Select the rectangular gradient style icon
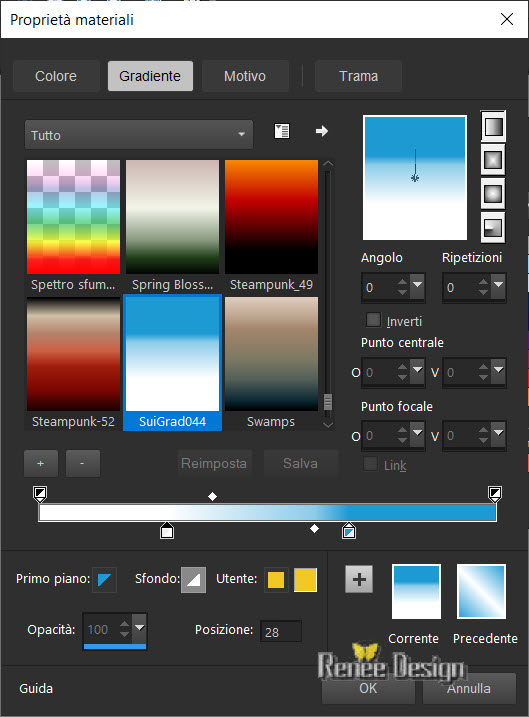The height and width of the screenshot is (717, 529). pos(493,160)
